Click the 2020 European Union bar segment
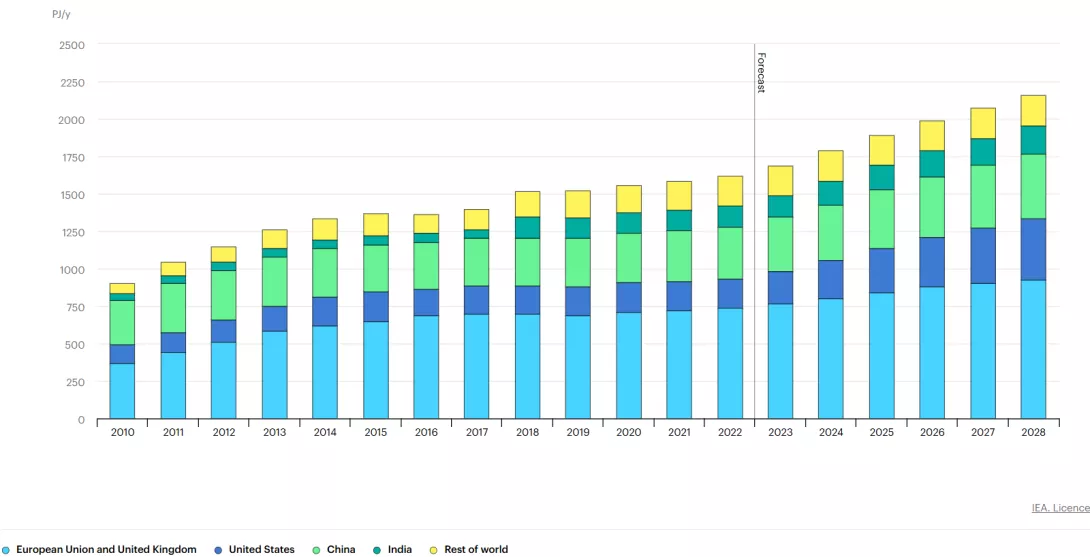 click(628, 366)
